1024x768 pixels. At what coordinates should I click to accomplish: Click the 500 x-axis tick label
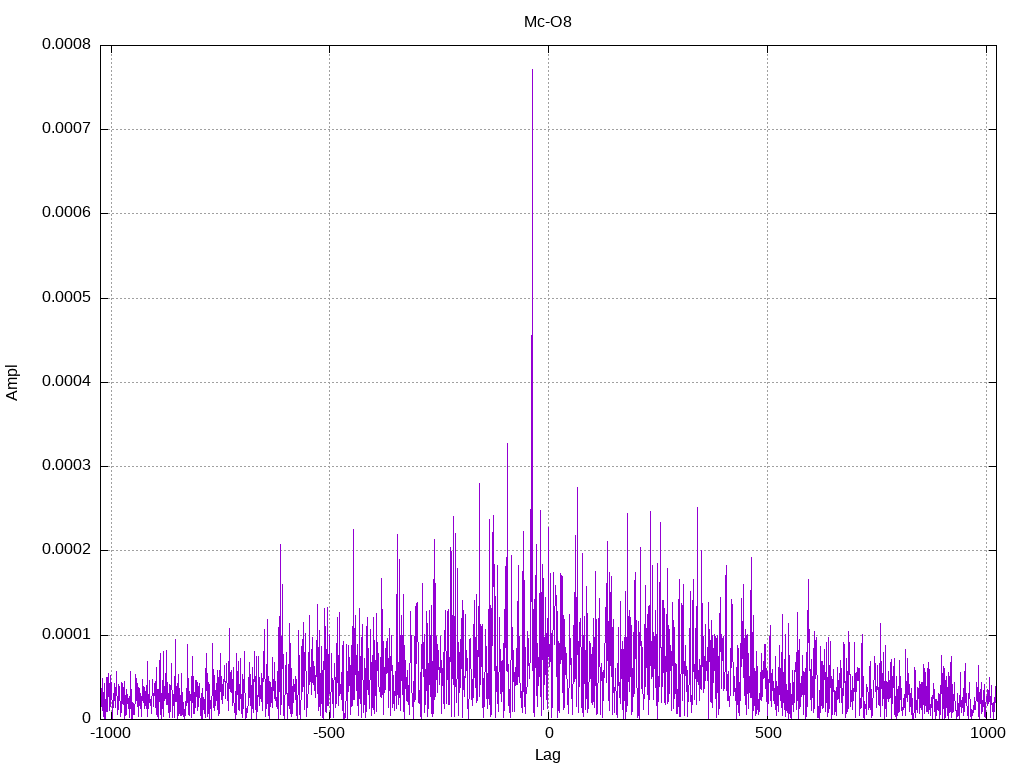768,733
